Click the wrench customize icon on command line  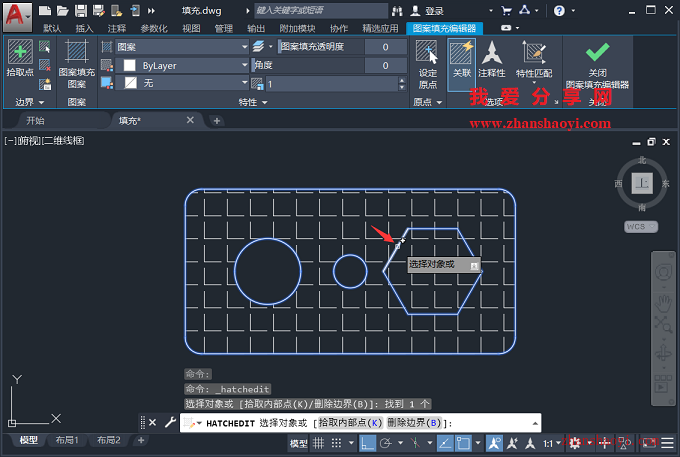[x=170, y=422]
